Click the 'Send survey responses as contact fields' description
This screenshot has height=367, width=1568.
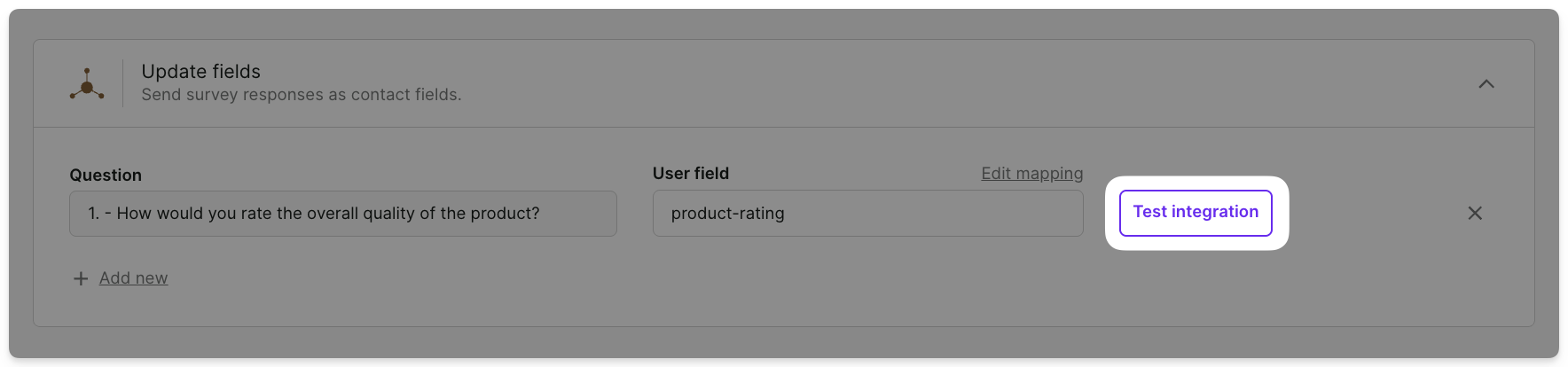pyautogui.click(x=302, y=95)
